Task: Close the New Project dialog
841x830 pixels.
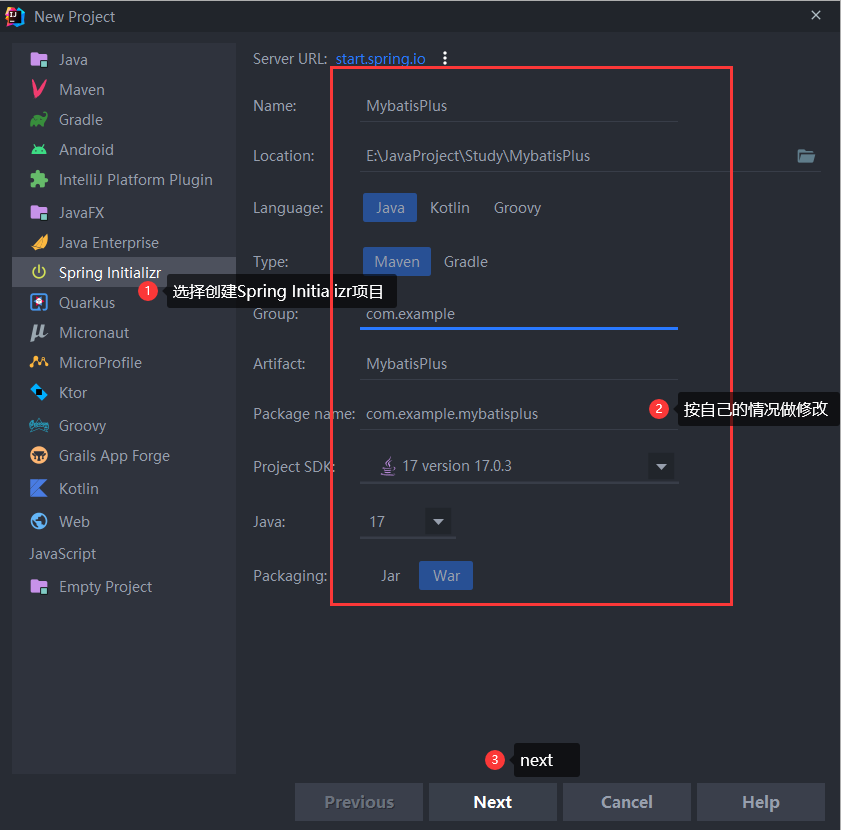Action: pos(816,15)
